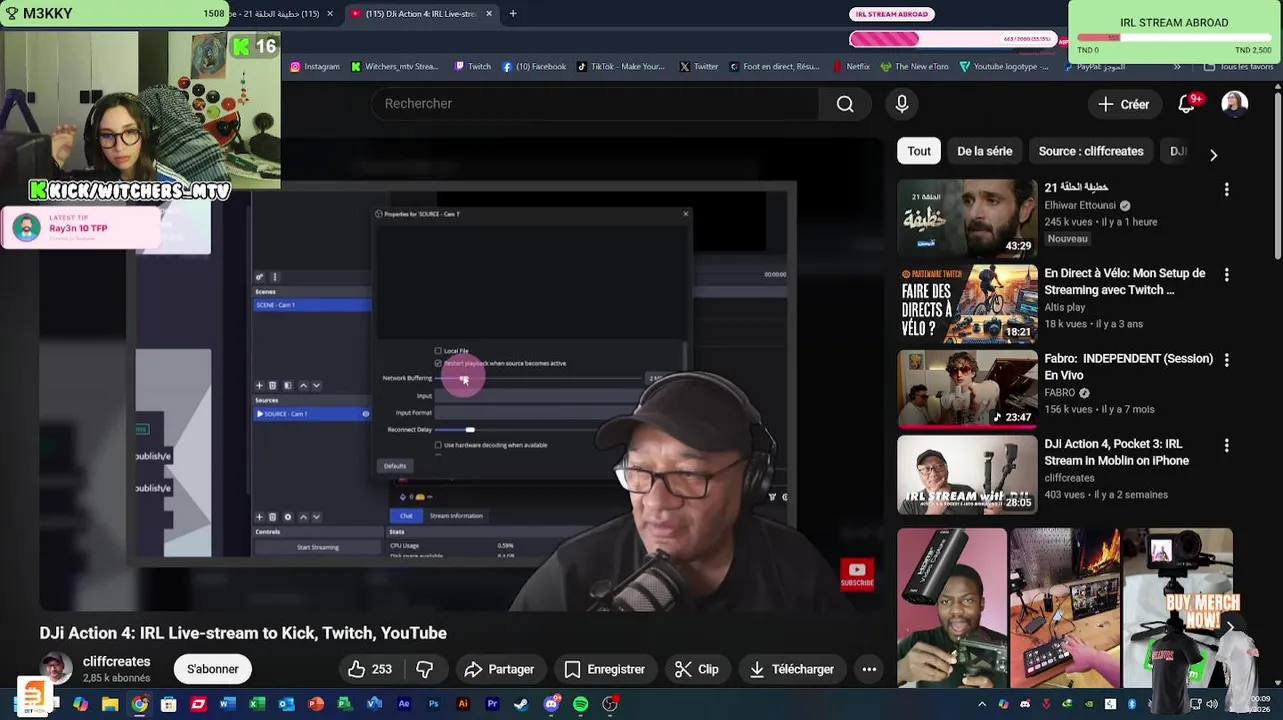
Task: Open YouTube notifications bell
Action: coord(1187,104)
